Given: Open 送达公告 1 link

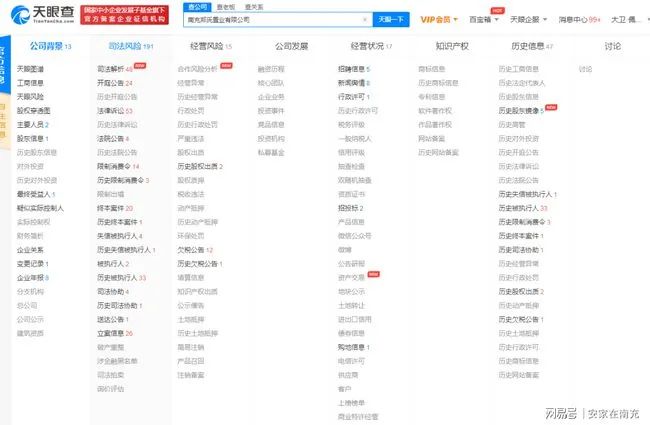Looking at the screenshot, I should [x=113, y=319].
